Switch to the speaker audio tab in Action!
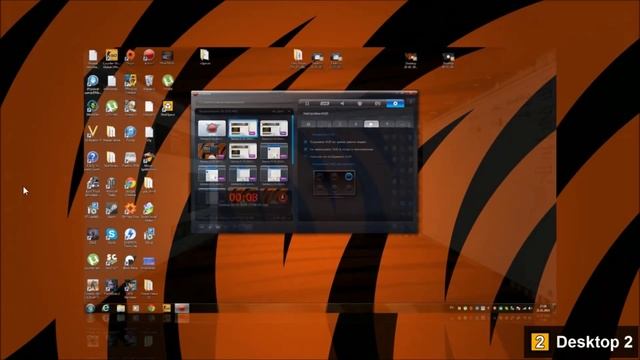The image size is (640, 360). (342, 104)
